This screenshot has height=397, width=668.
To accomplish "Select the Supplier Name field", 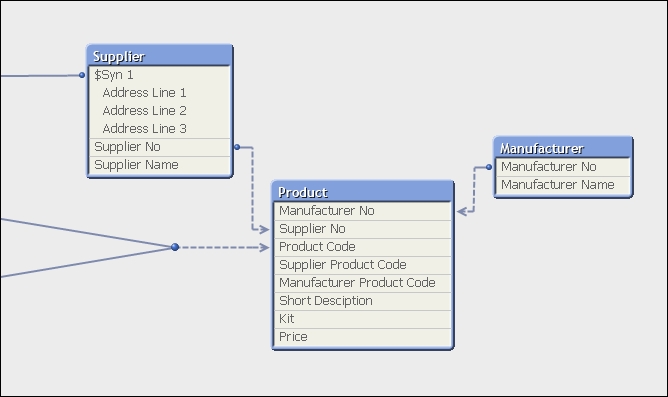I will pyautogui.click(x=160, y=165).
